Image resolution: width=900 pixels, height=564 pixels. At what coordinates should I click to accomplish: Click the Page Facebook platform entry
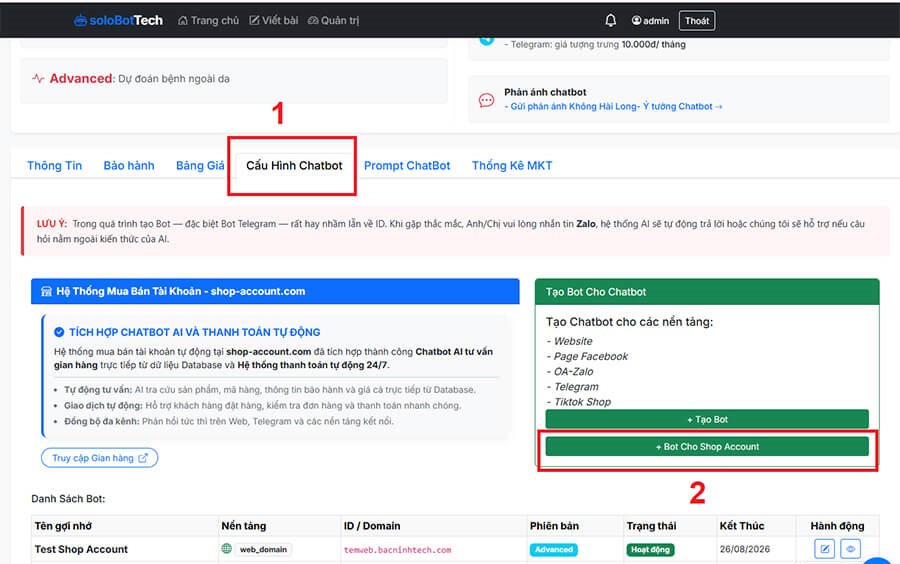click(587, 356)
